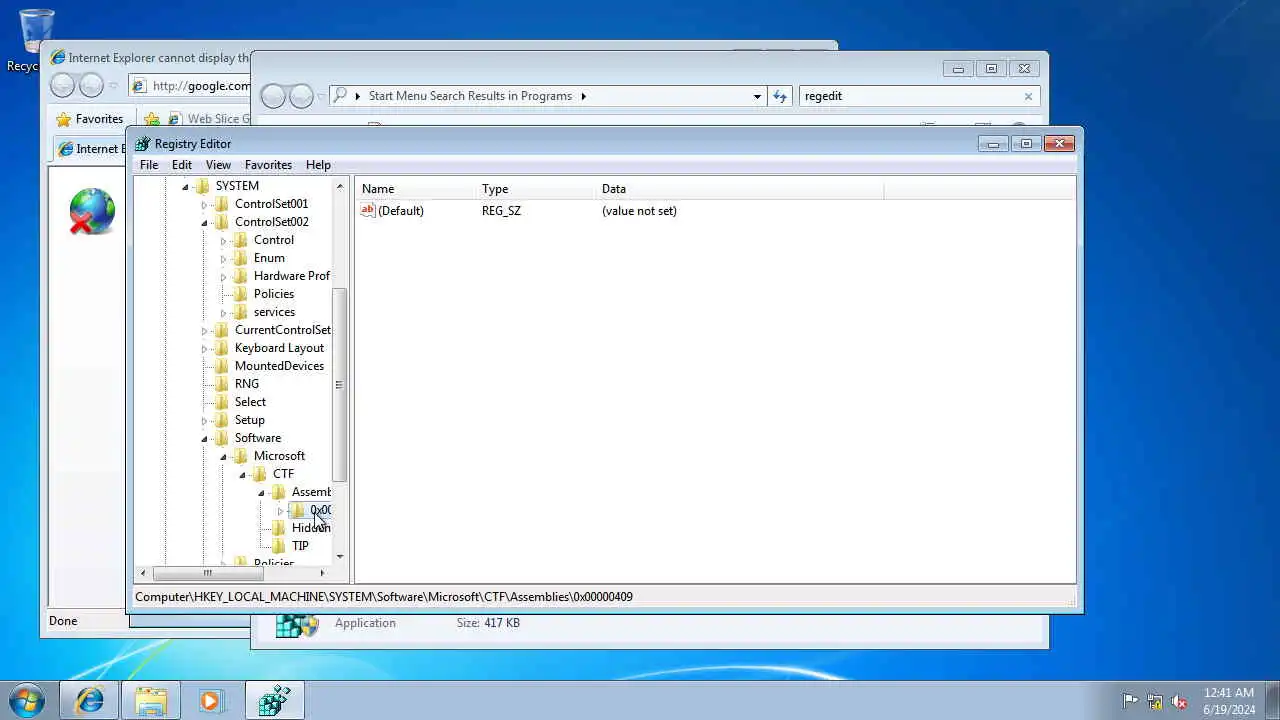Collapse the Assemblies key arrow
This screenshot has height=720, width=1280.
[261, 493]
